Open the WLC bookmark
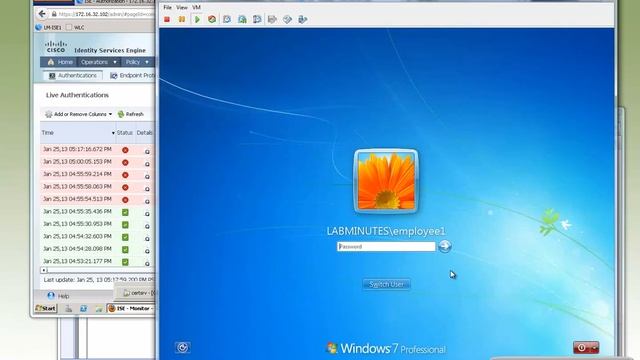 click(x=75, y=27)
